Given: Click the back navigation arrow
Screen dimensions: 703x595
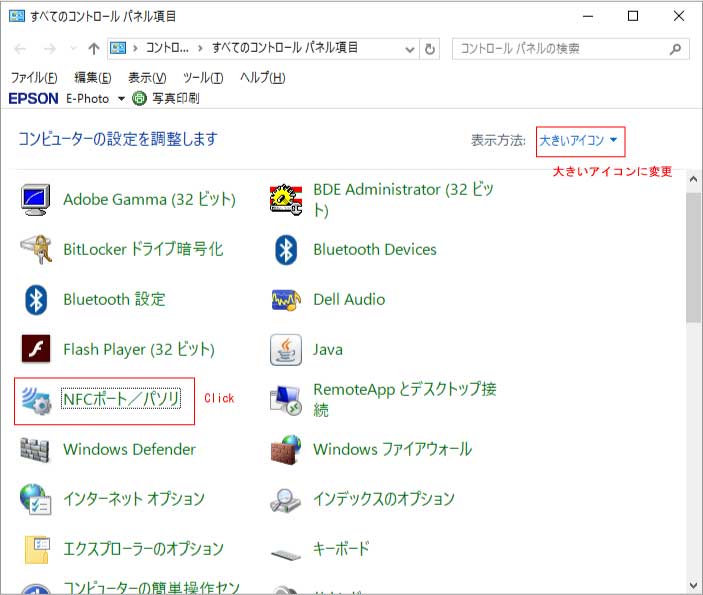Looking at the screenshot, I should tap(20, 48).
